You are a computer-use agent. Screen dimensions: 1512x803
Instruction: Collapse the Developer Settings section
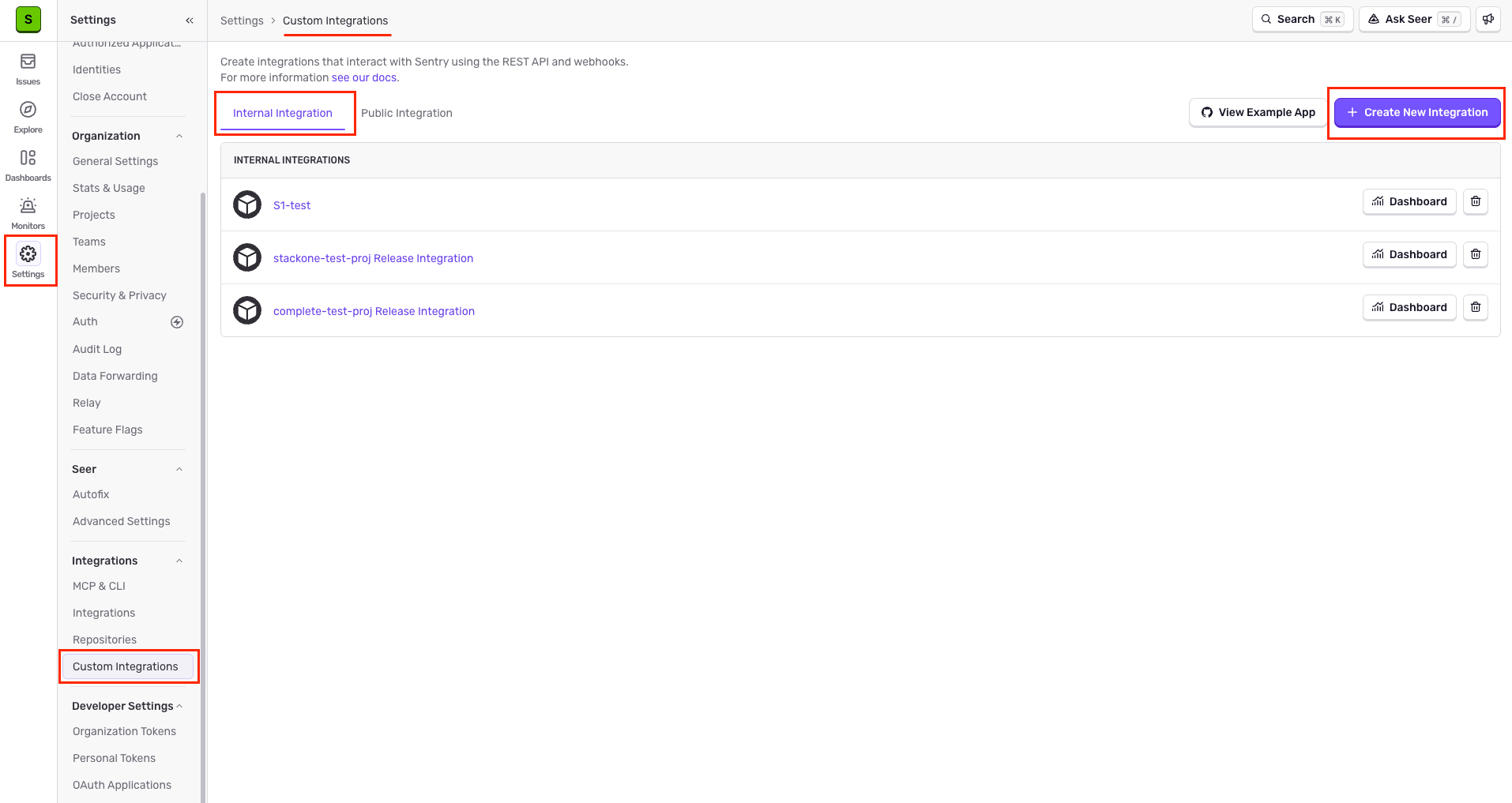[x=179, y=706]
